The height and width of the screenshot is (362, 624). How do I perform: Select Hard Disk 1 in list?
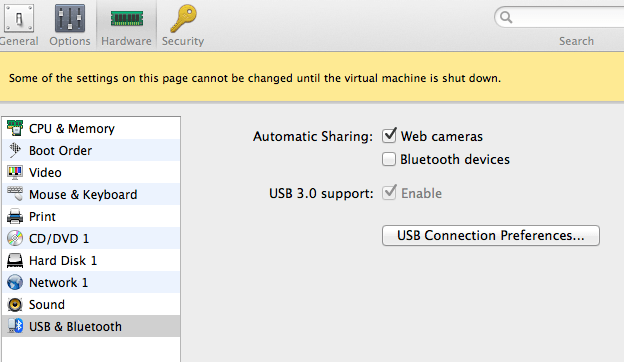[91, 260]
